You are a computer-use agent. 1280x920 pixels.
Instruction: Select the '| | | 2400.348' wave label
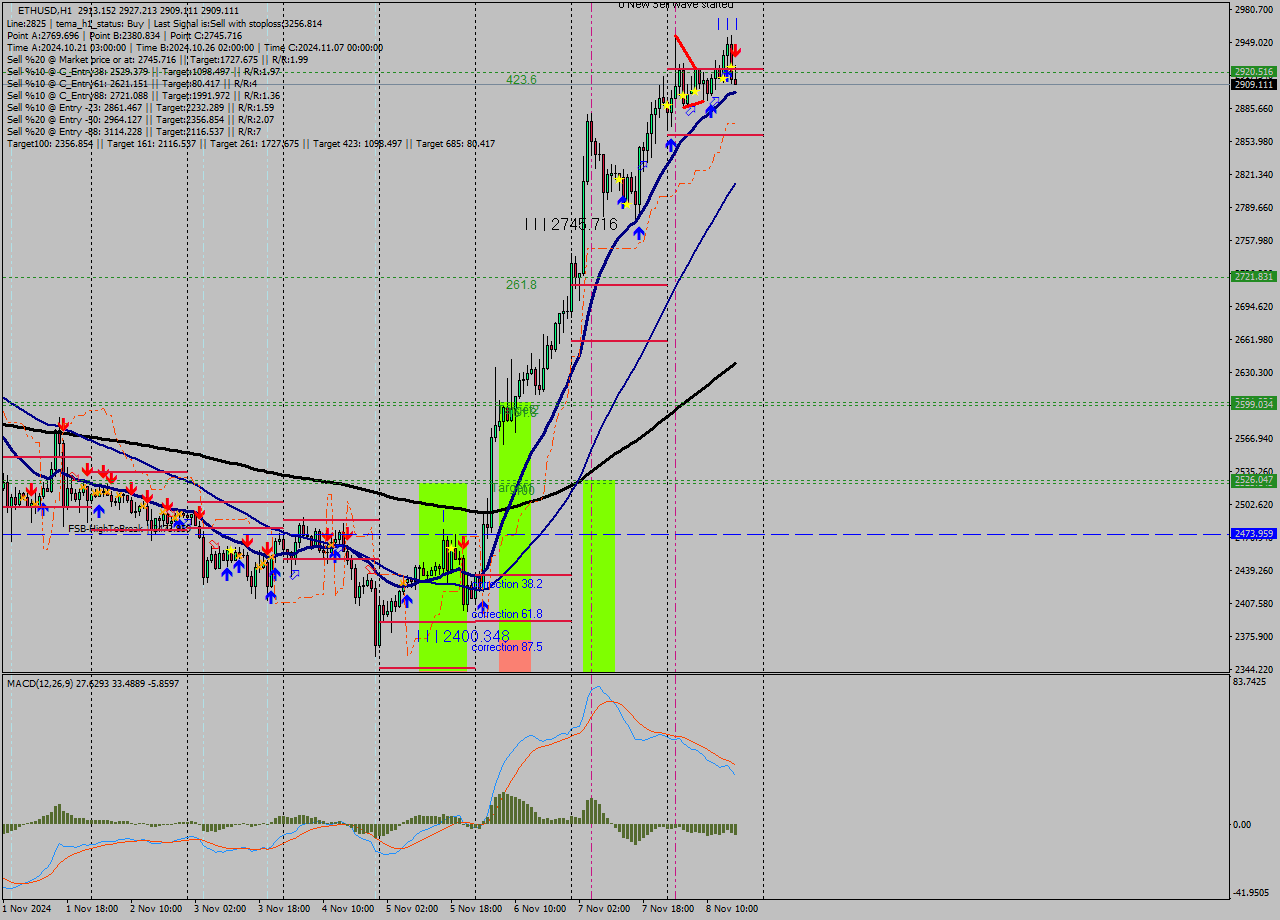click(x=463, y=636)
